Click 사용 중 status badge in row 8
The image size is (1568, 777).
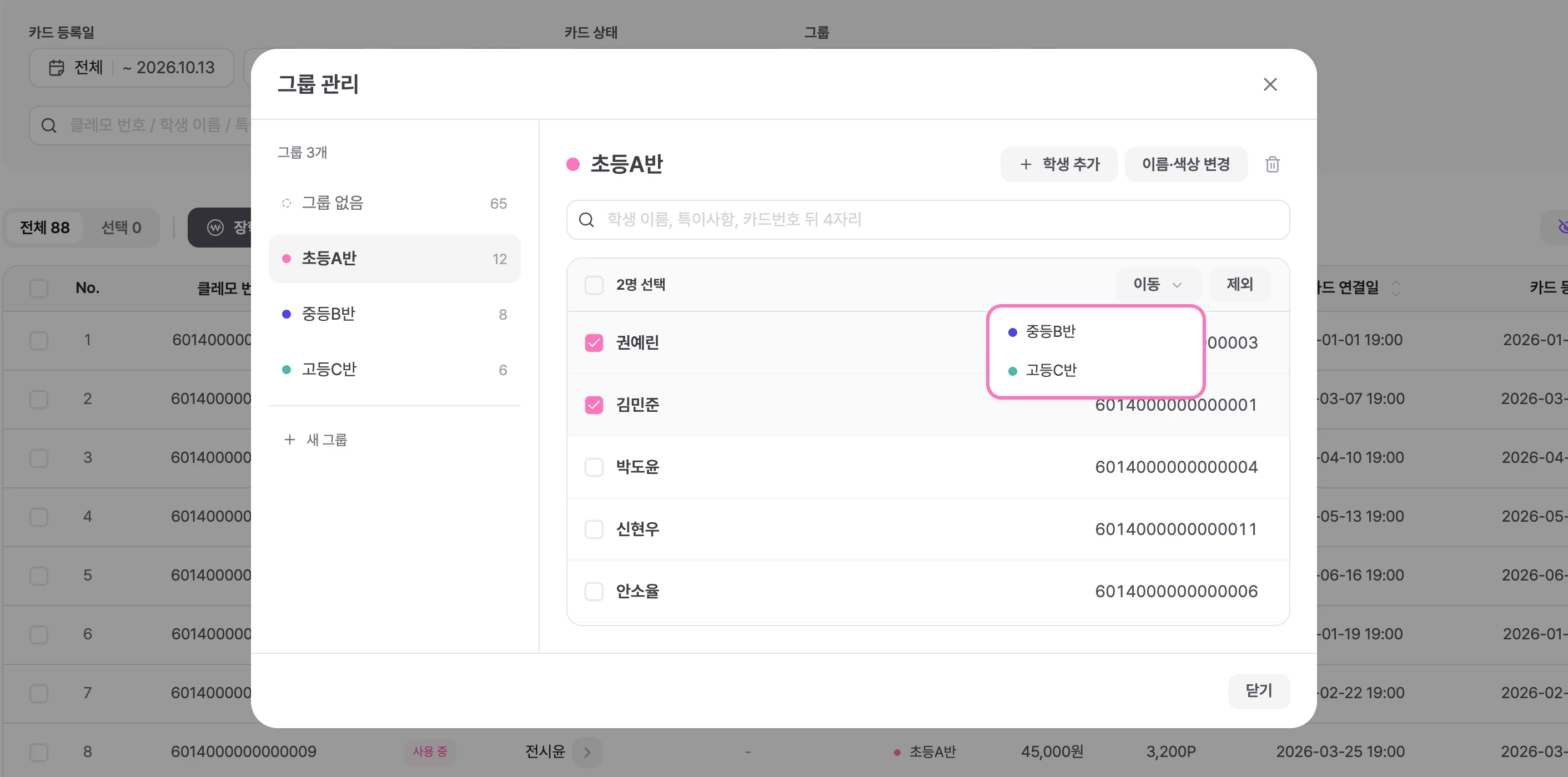430,752
